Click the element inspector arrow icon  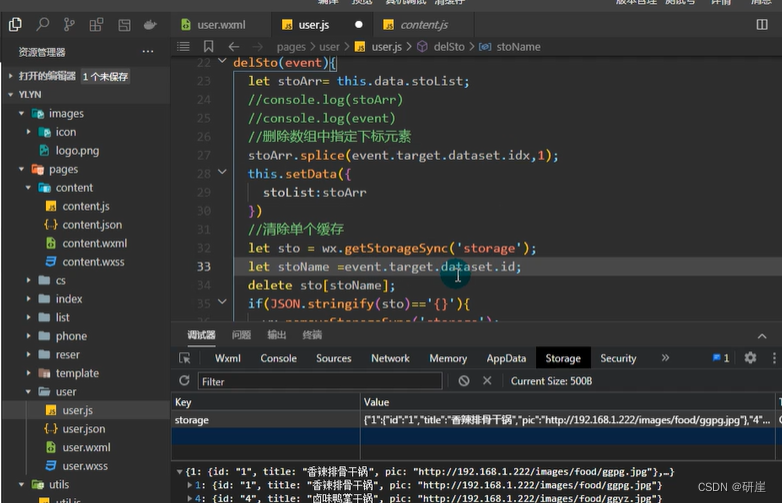(x=185, y=358)
